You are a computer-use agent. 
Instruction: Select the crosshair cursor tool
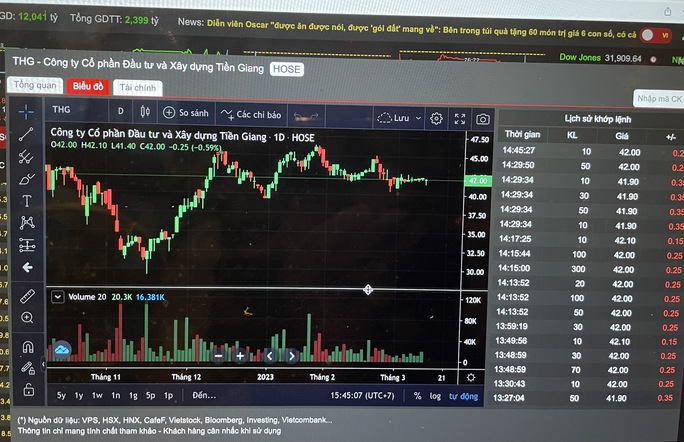coord(27,109)
